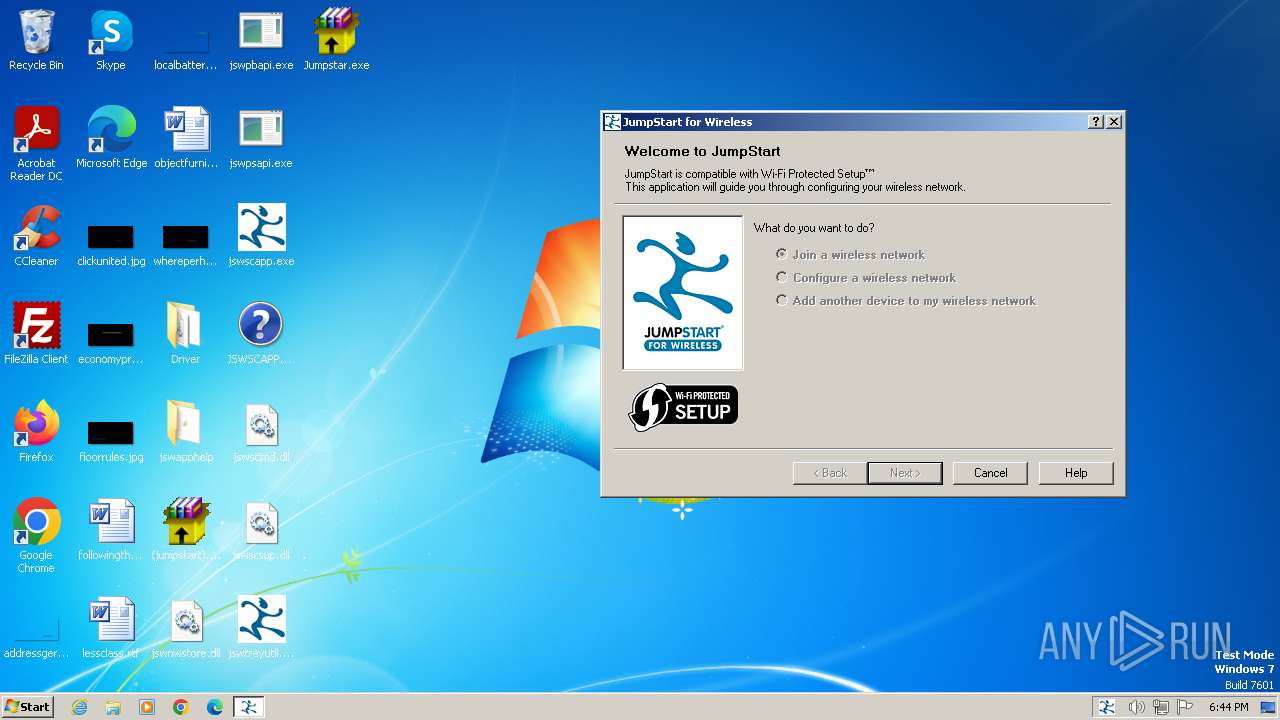Select Configure a wireless network option

[866, 278]
